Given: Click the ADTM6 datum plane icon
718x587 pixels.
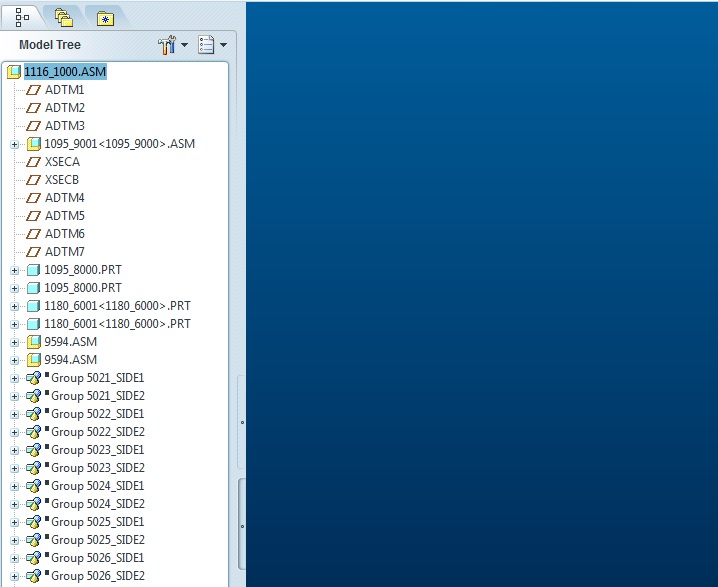Looking at the screenshot, I should point(33,234).
